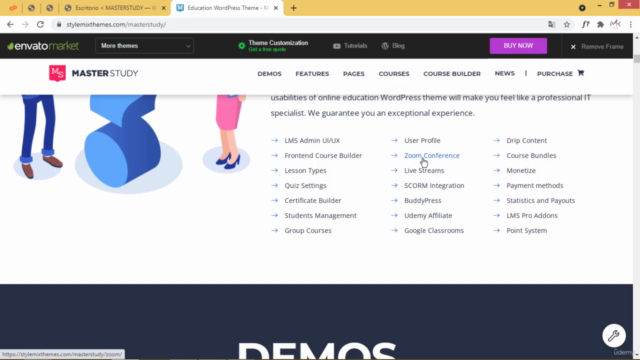Viewport: 640px width, 360px height.
Task: Open the Course Bundles link
Action: click(531, 156)
